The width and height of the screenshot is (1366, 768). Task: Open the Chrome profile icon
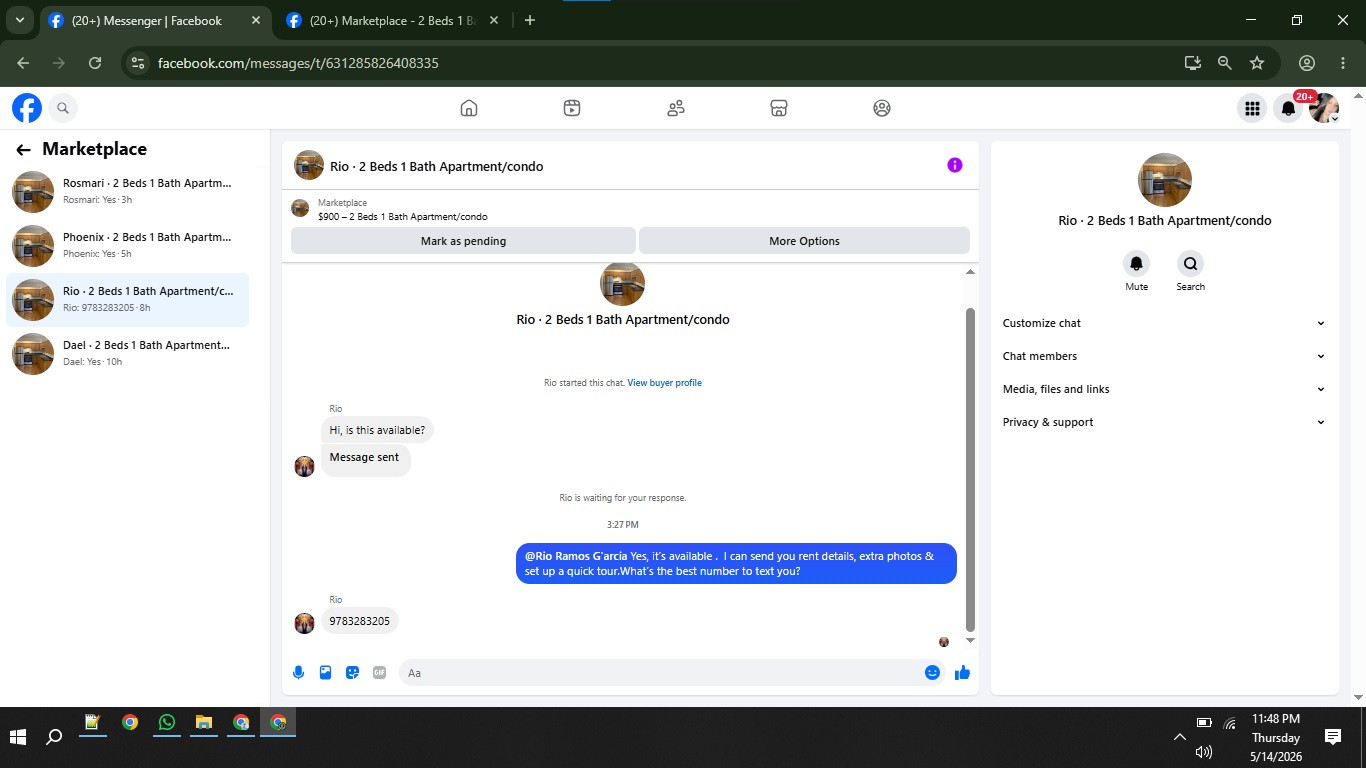tap(1307, 63)
